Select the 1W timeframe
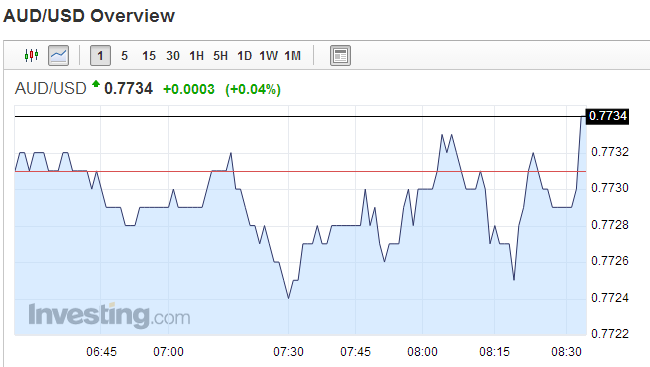Screen dimensions: 650x367 (269, 56)
